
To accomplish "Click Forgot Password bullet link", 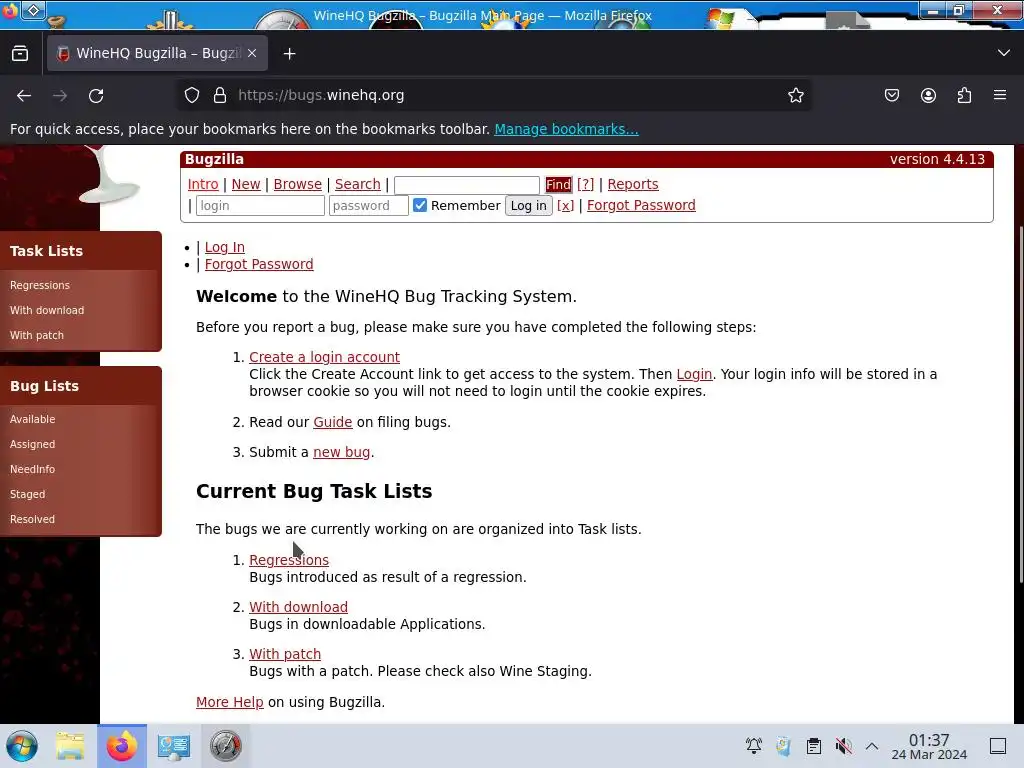I will (x=259, y=264).
